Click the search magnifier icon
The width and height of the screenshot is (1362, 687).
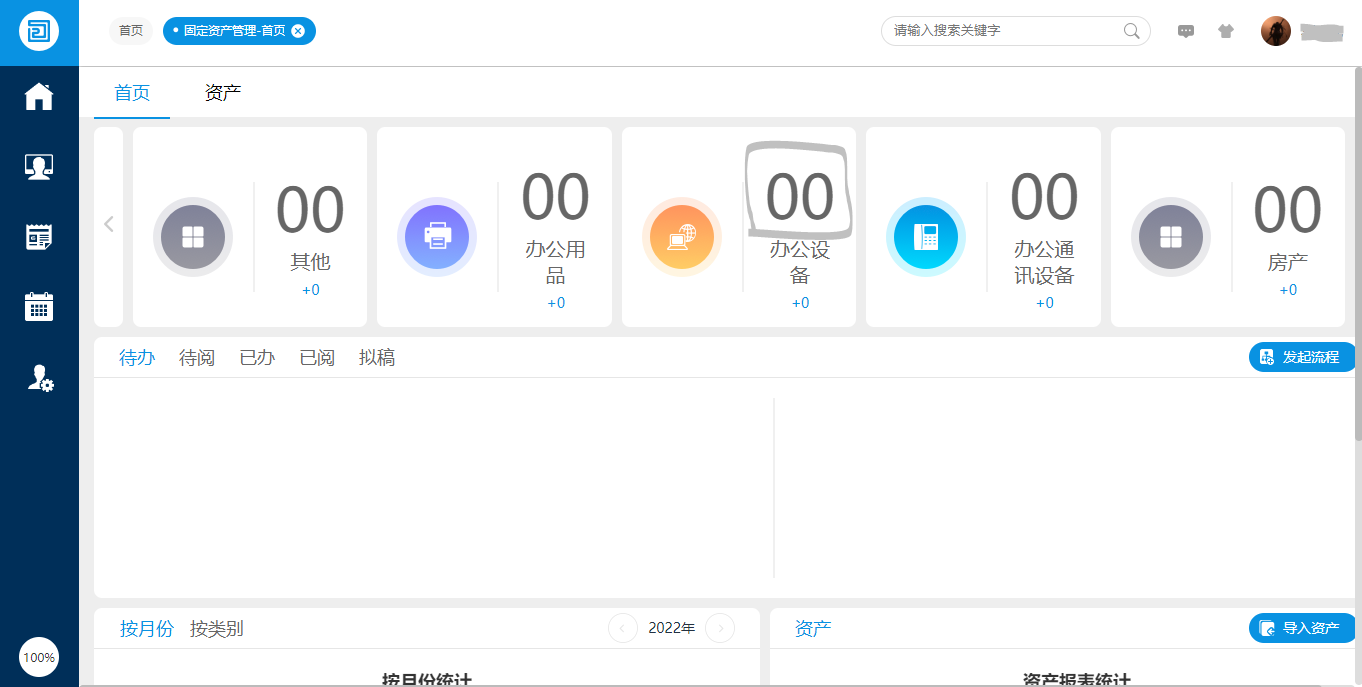coord(1131,31)
